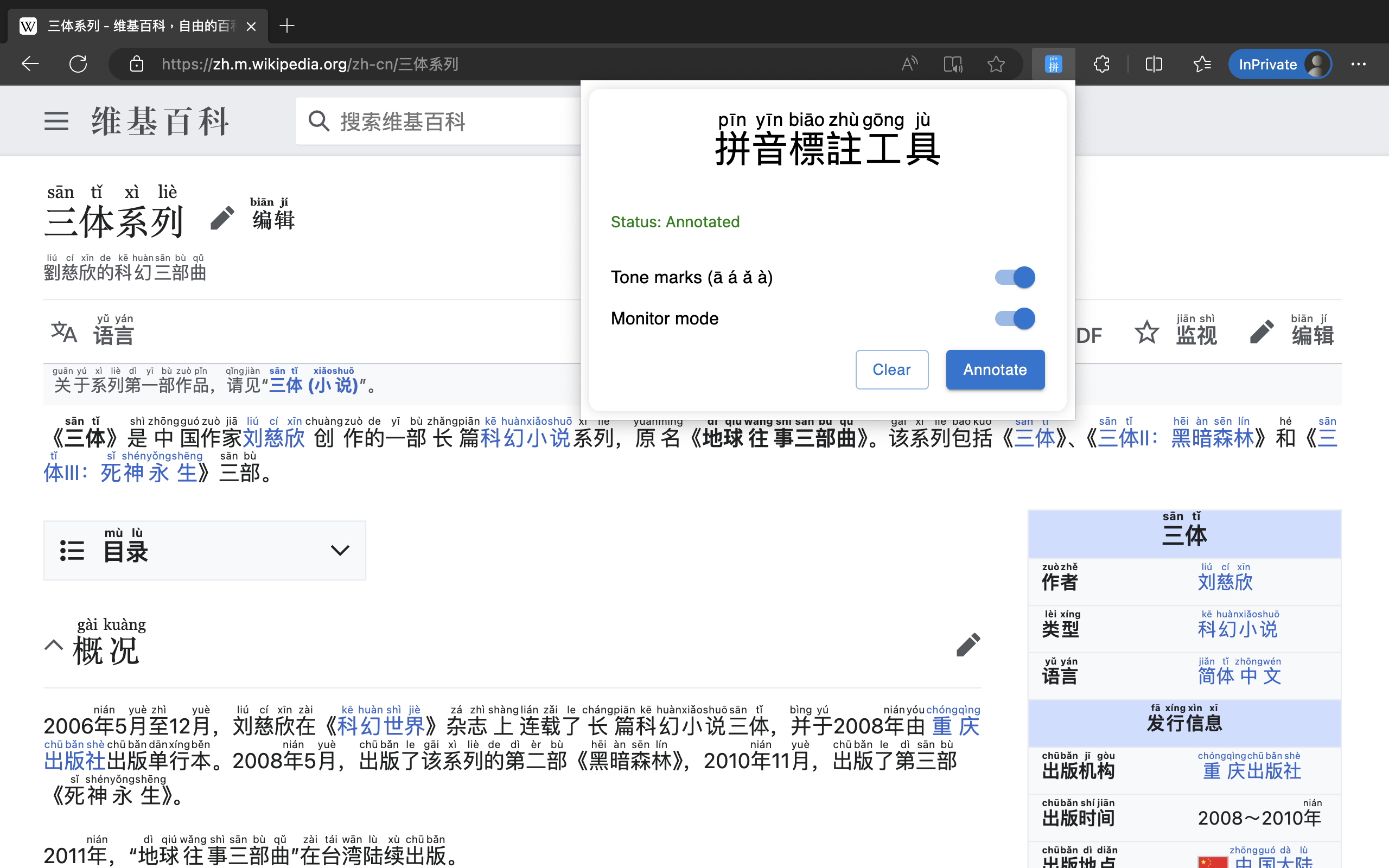
Task: Collapse the 概况 section
Action: [53, 644]
